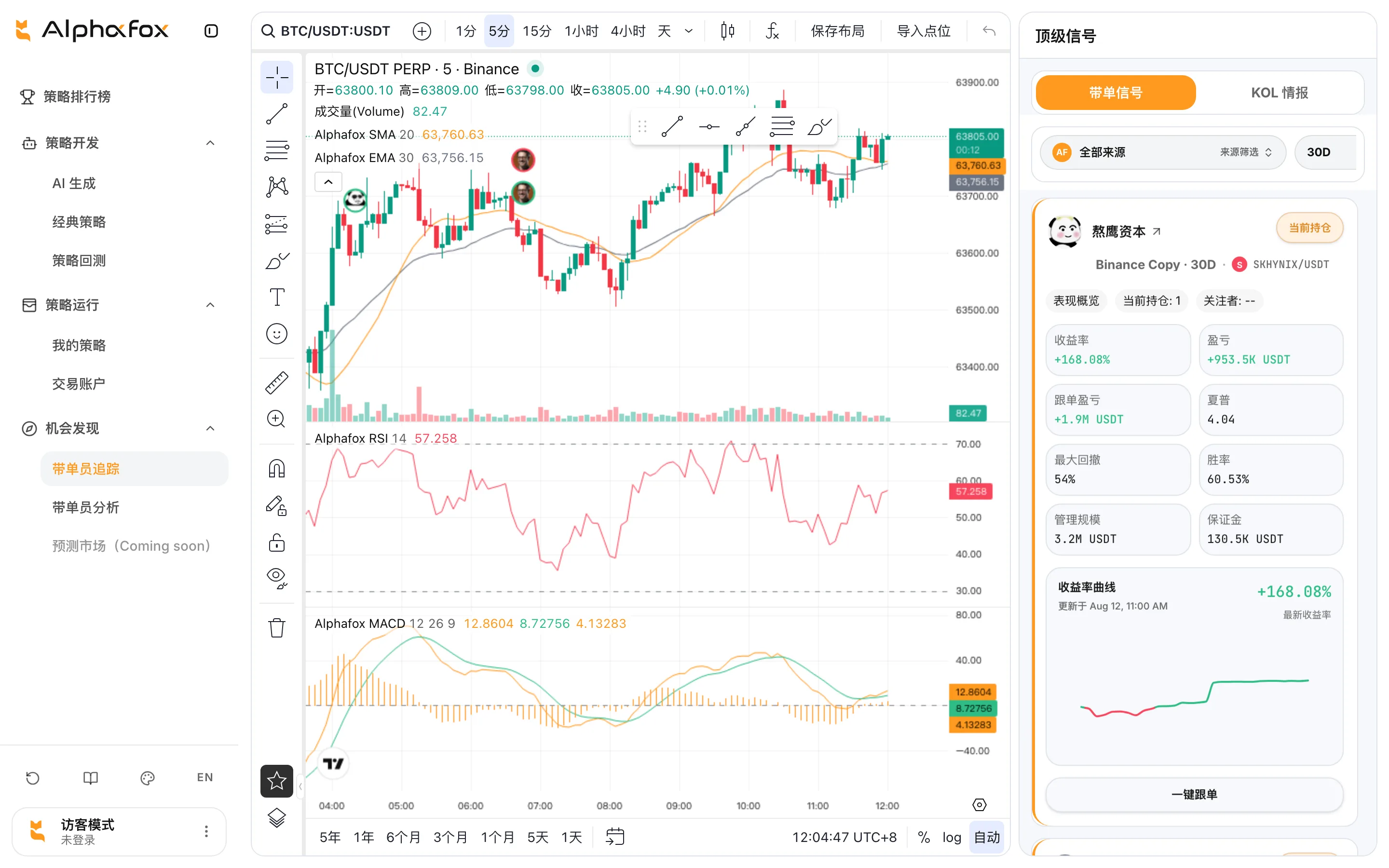Open the go-to-date calendar icon
This screenshot has height=868, width=1389.
(x=615, y=837)
